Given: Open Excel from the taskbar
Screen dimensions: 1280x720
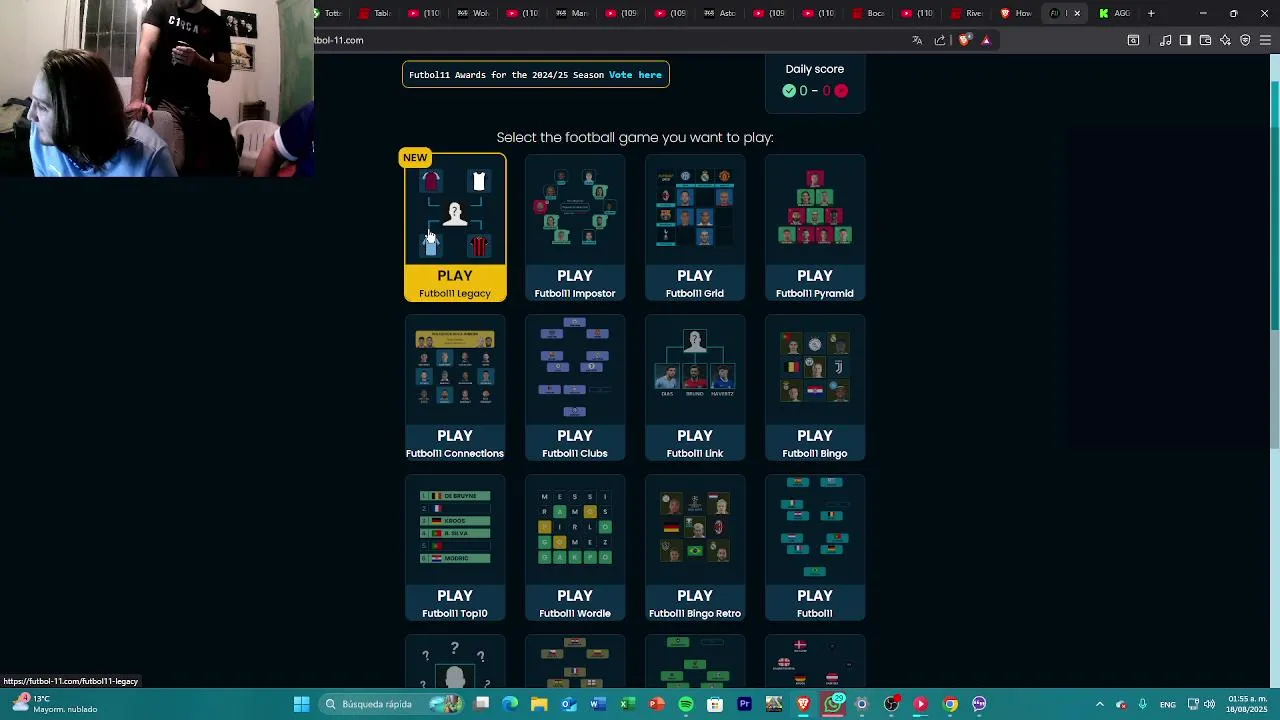Looking at the screenshot, I should coord(627,704).
